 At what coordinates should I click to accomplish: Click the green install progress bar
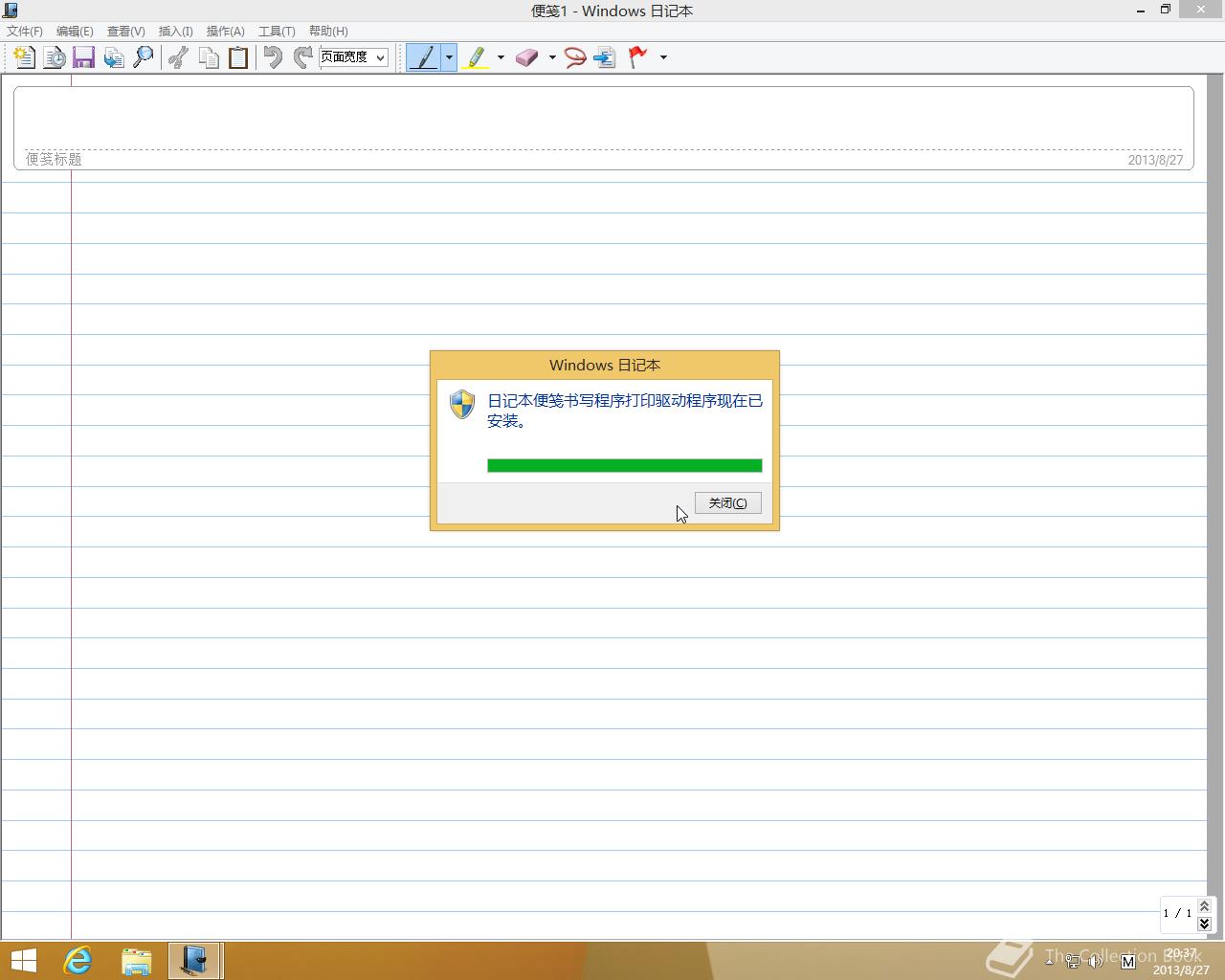tap(625, 466)
